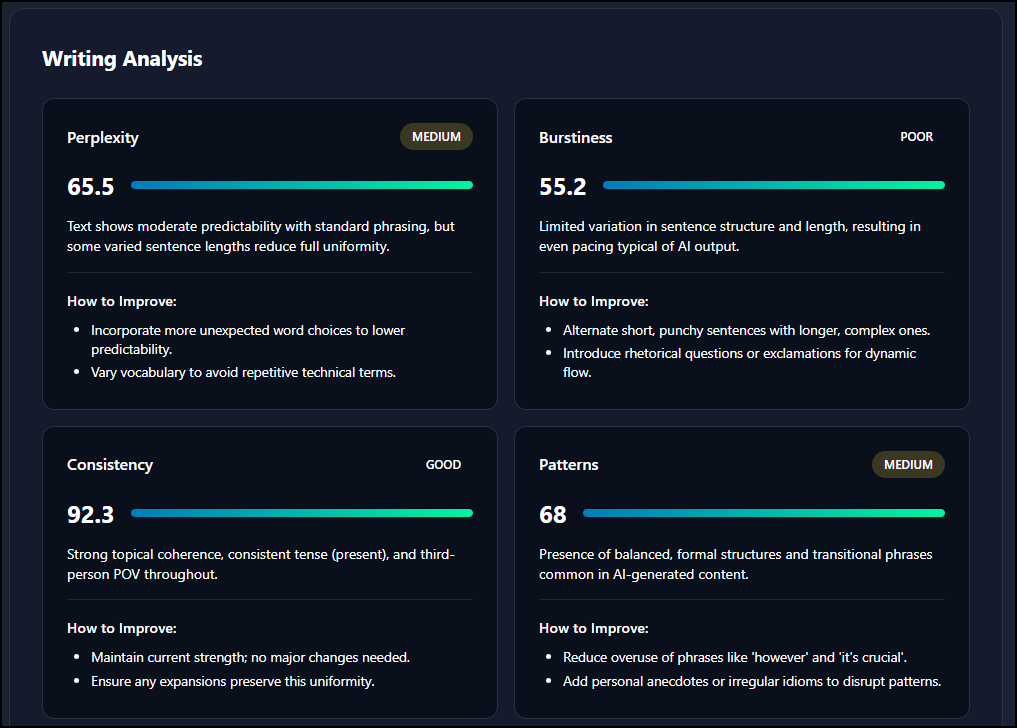Click the 65.5 Perplexity score value
The width and height of the screenshot is (1017, 728).
(91, 187)
